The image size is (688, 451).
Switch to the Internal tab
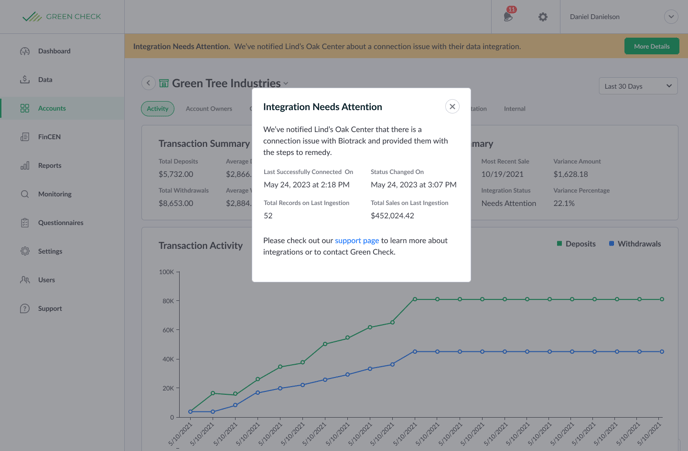pos(514,108)
